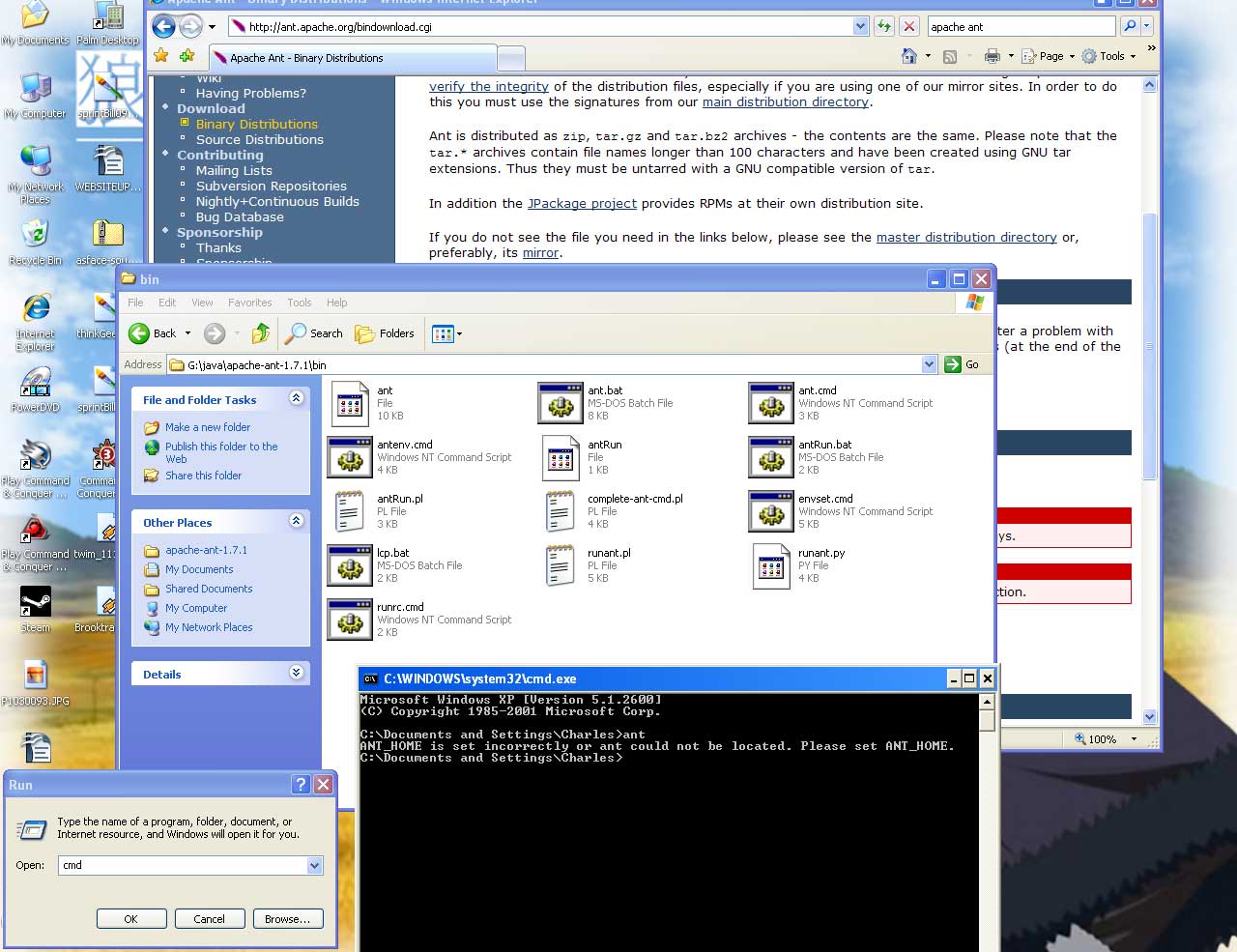Image resolution: width=1237 pixels, height=952 pixels.
Task: Click the Back button in bin window
Action: 153,333
